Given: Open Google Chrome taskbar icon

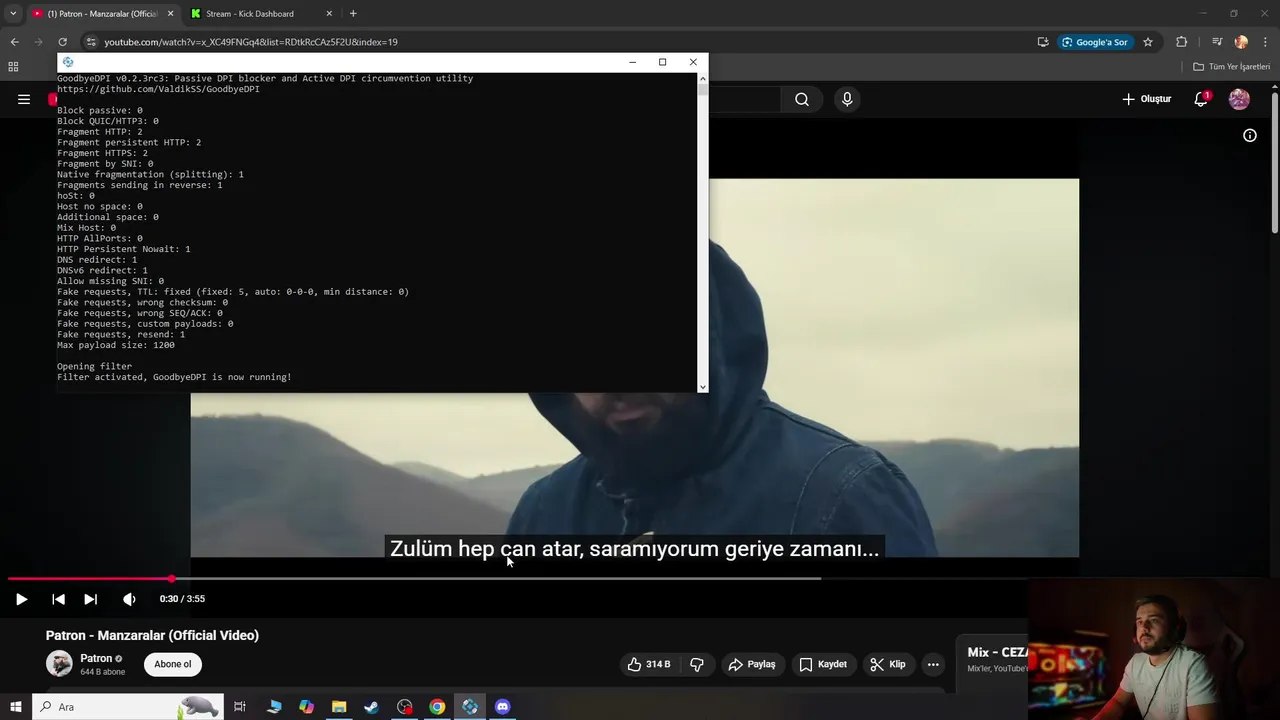Looking at the screenshot, I should [437, 707].
